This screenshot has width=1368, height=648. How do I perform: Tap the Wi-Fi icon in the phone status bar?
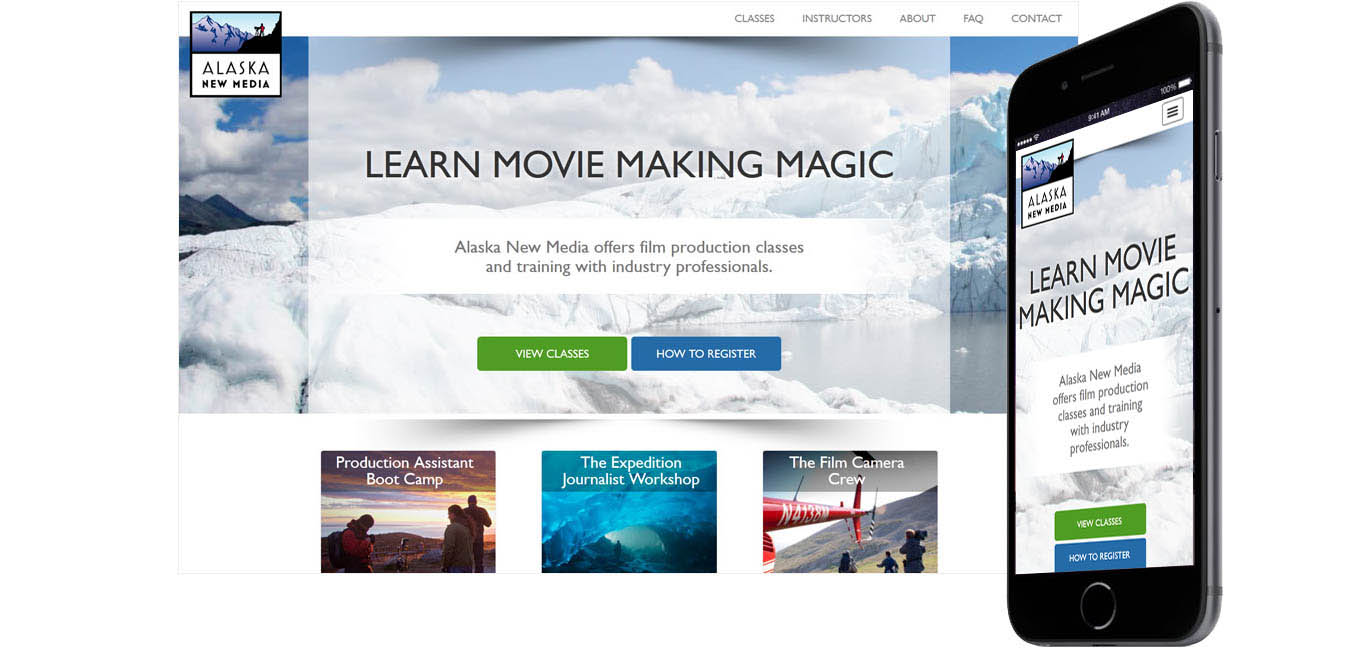1036,137
